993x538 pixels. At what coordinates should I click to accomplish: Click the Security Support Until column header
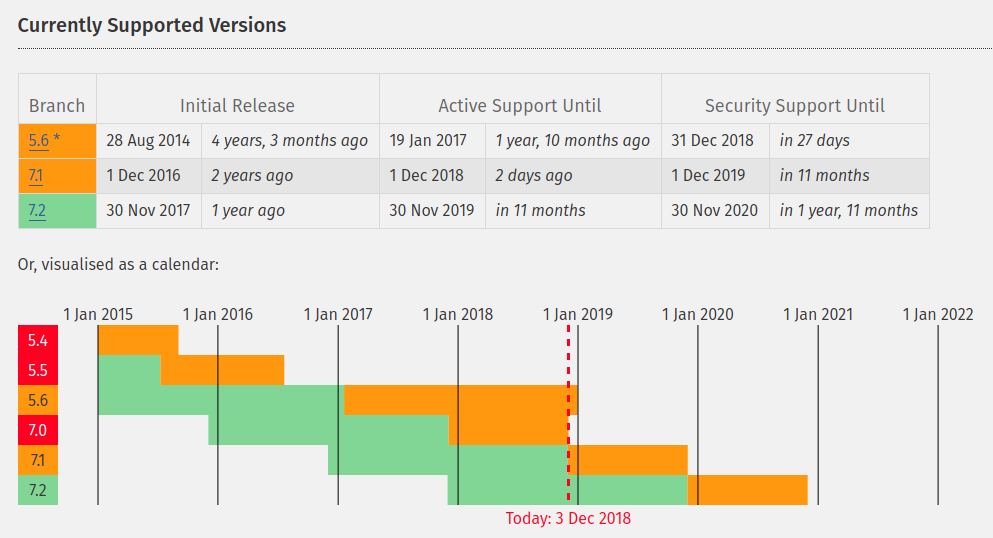(x=795, y=106)
